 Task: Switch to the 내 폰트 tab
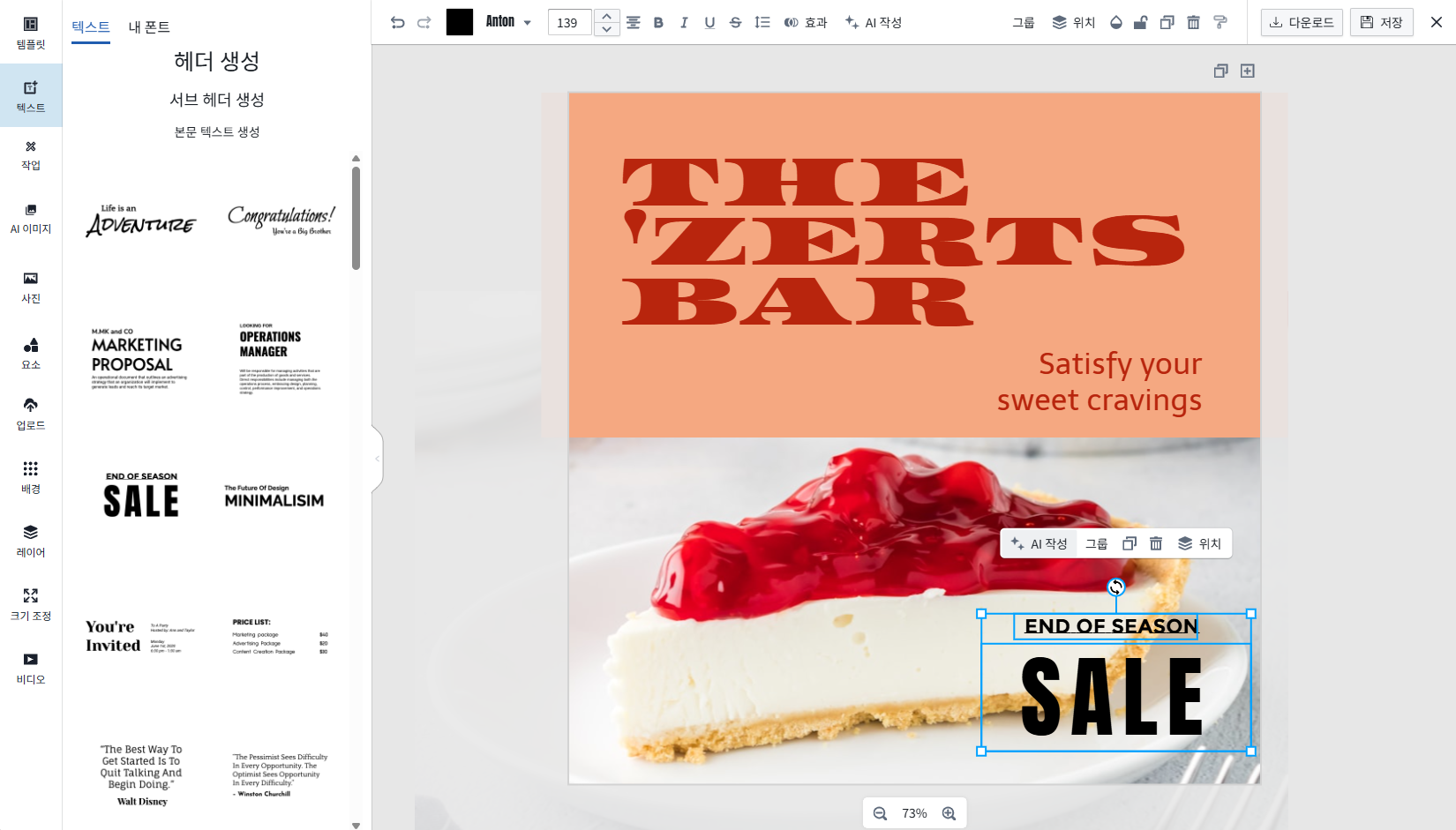tap(149, 27)
